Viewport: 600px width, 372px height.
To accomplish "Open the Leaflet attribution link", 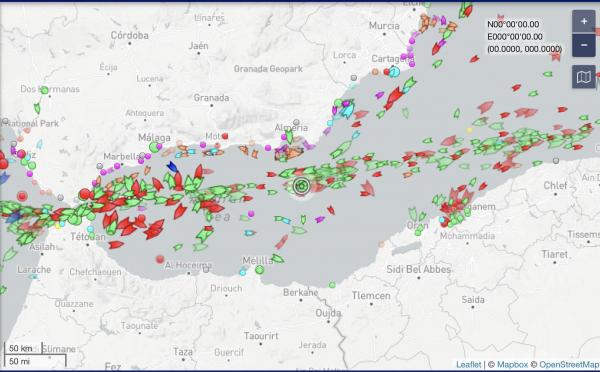I will [468, 364].
